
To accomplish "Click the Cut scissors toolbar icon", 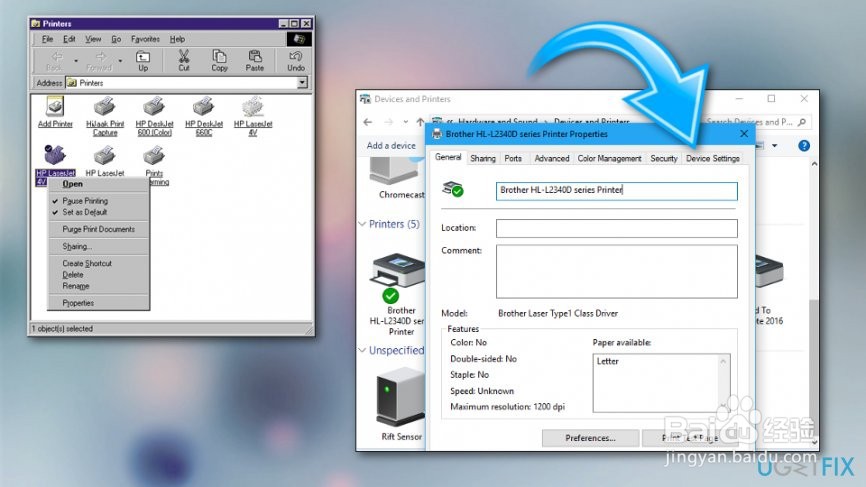I will tap(183, 61).
